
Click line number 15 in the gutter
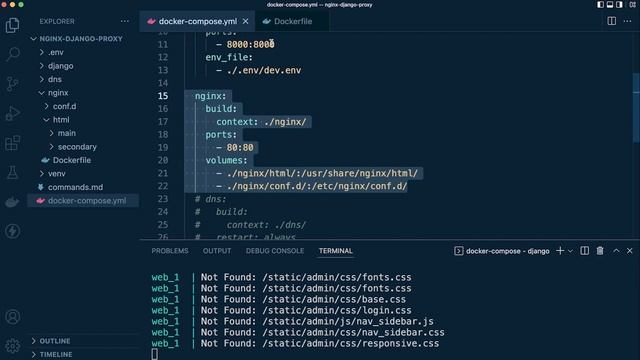click(x=163, y=96)
